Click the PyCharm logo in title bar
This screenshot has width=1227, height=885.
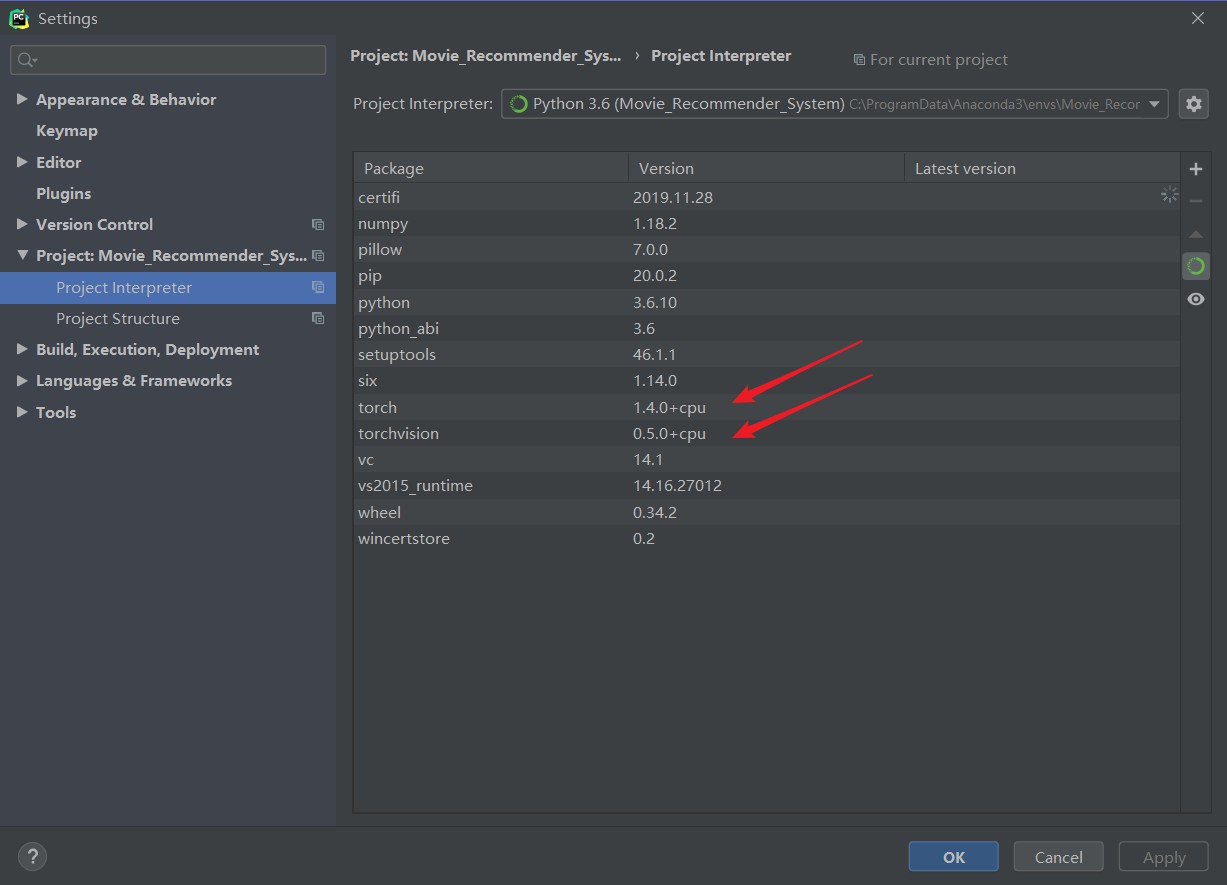(18, 18)
